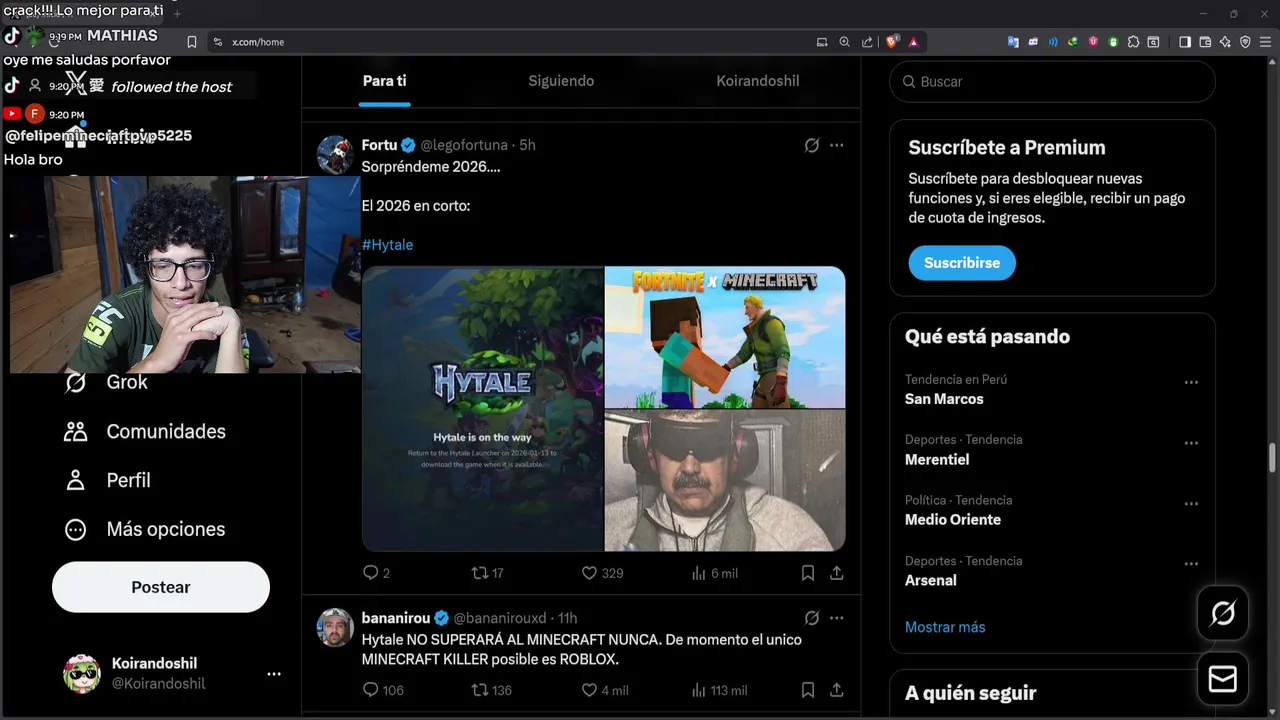Click Mostrar más under trends

(x=945, y=627)
